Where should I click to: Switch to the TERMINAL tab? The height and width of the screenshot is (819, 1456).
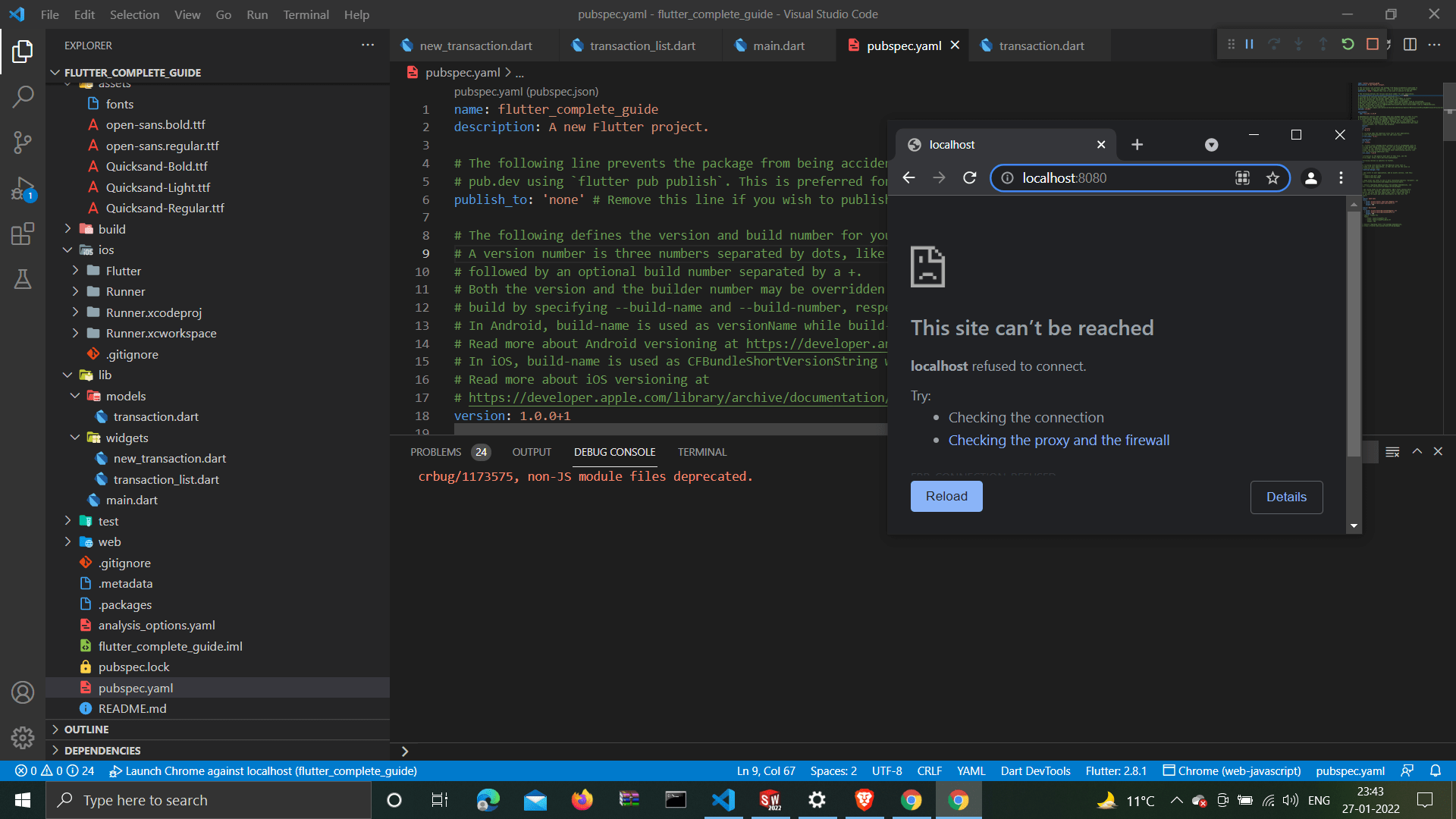pyautogui.click(x=701, y=451)
